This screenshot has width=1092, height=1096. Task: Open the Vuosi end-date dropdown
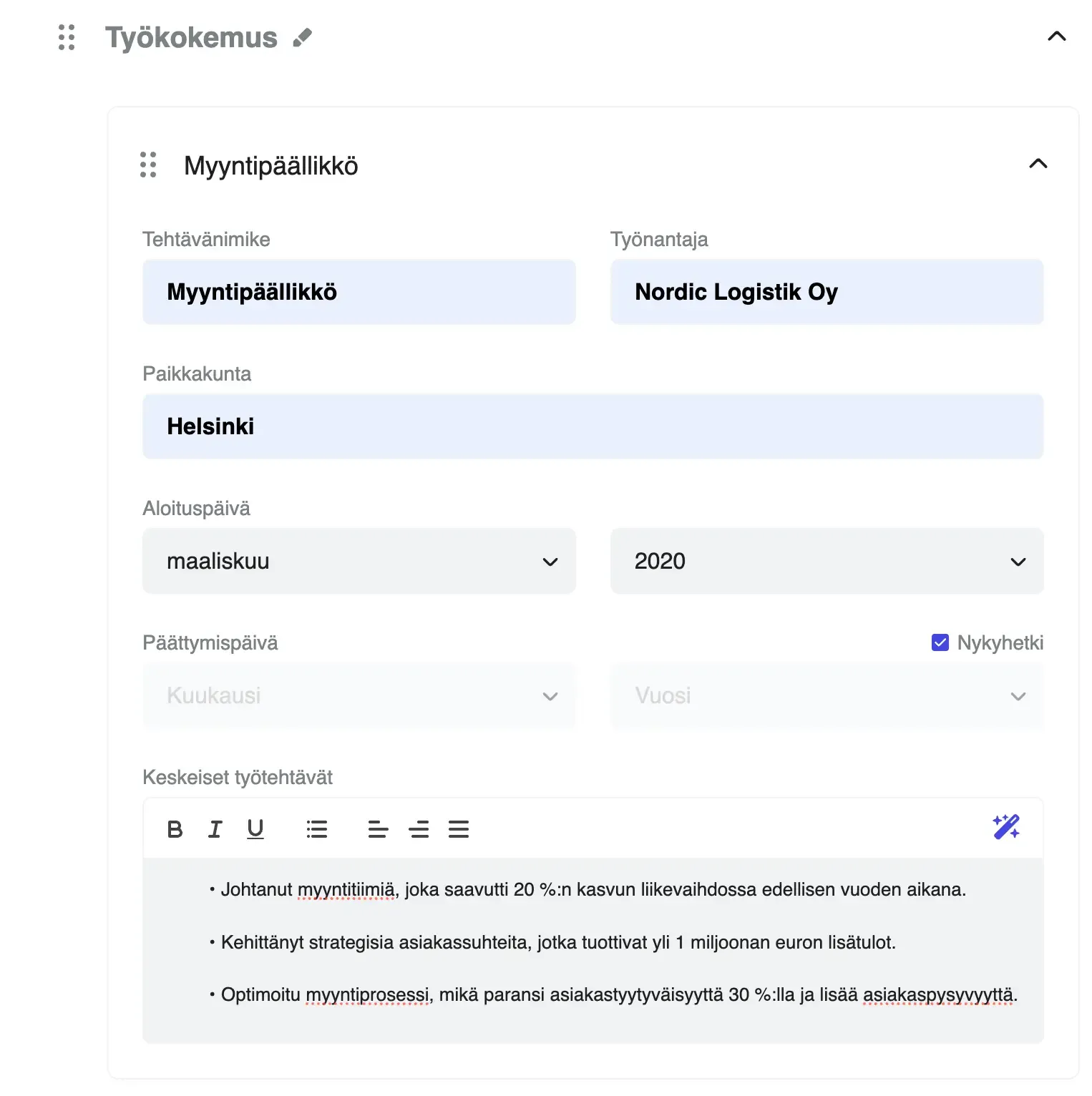pos(827,695)
